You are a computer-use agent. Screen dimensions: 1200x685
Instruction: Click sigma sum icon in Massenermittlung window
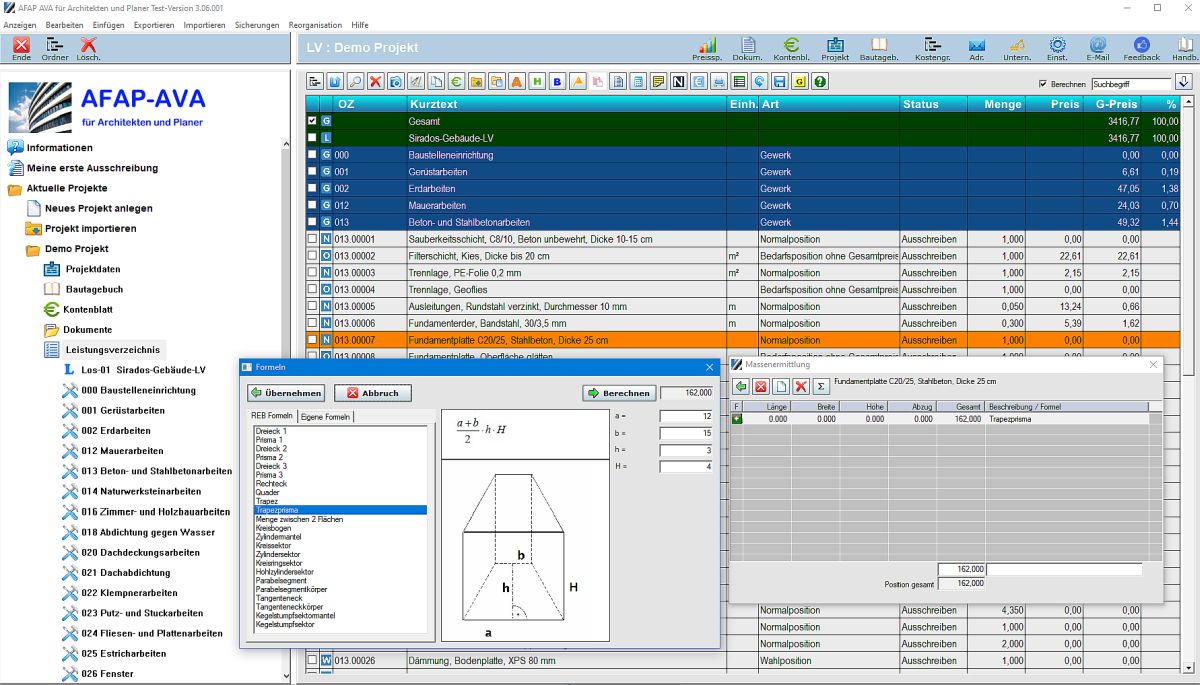(821, 386)
